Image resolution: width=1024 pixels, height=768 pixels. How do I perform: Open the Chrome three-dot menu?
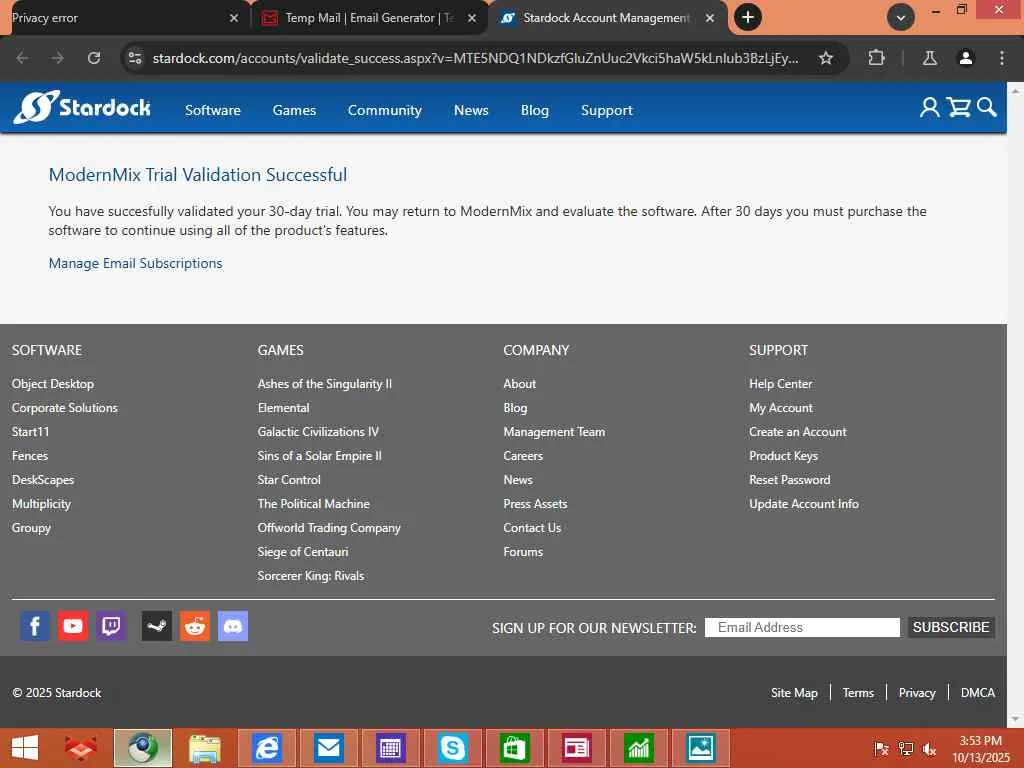pos(1001,58)
